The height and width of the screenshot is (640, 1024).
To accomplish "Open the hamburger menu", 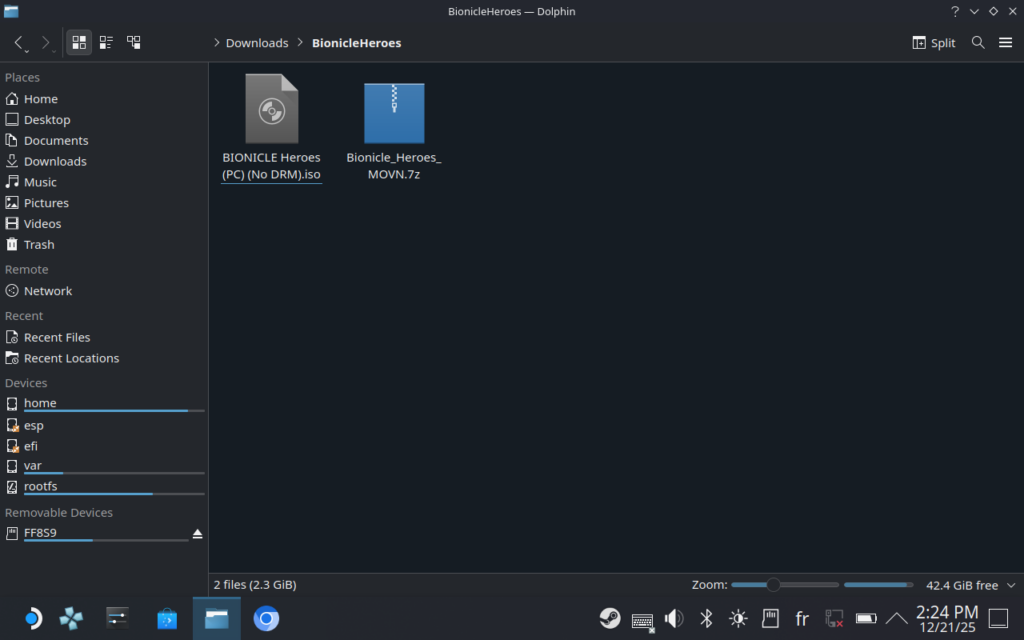I will (x=1005, y=43).
